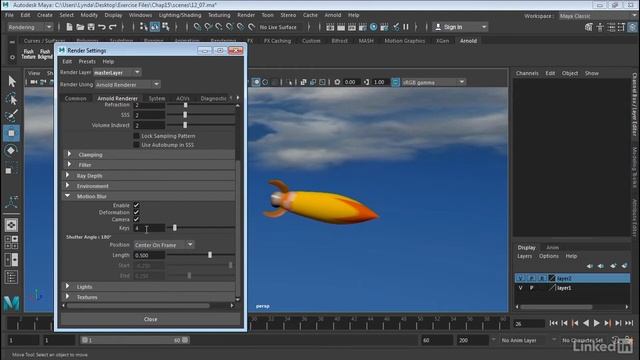Click create new layer icon in Layers panel
This screenshot has height=360, width=640.
pyautogui.click(x=613, y=266)
